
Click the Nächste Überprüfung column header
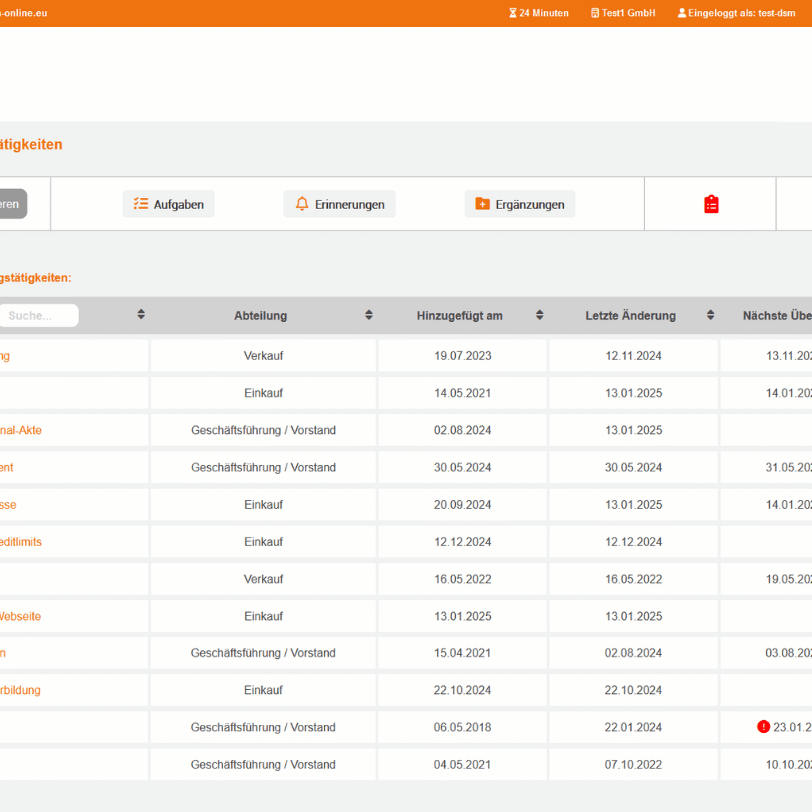[777, 316]
